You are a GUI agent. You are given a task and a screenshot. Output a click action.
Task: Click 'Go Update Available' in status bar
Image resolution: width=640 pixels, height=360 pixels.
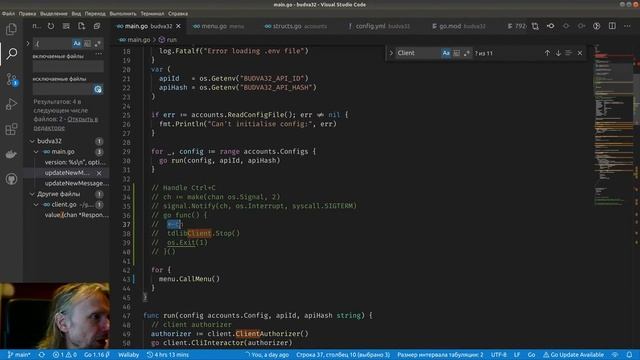point(573,355)
